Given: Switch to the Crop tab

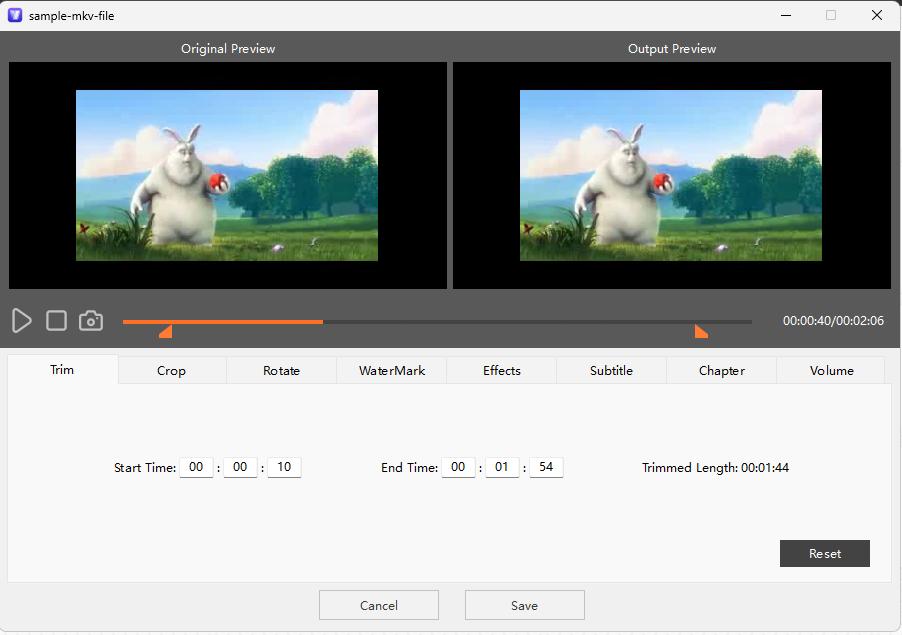Looking at the screenshot, I should tap(171, 370).
